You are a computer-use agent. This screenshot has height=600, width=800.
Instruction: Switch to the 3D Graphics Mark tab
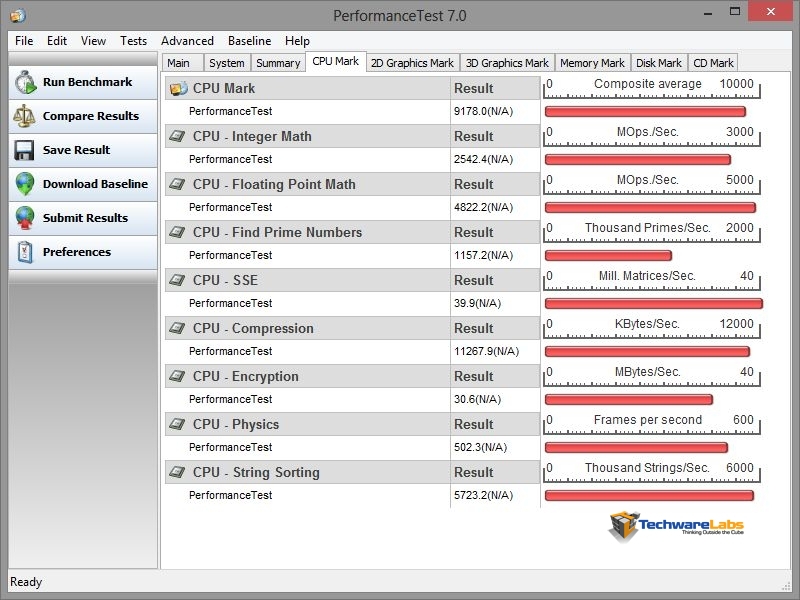(507, 63)
